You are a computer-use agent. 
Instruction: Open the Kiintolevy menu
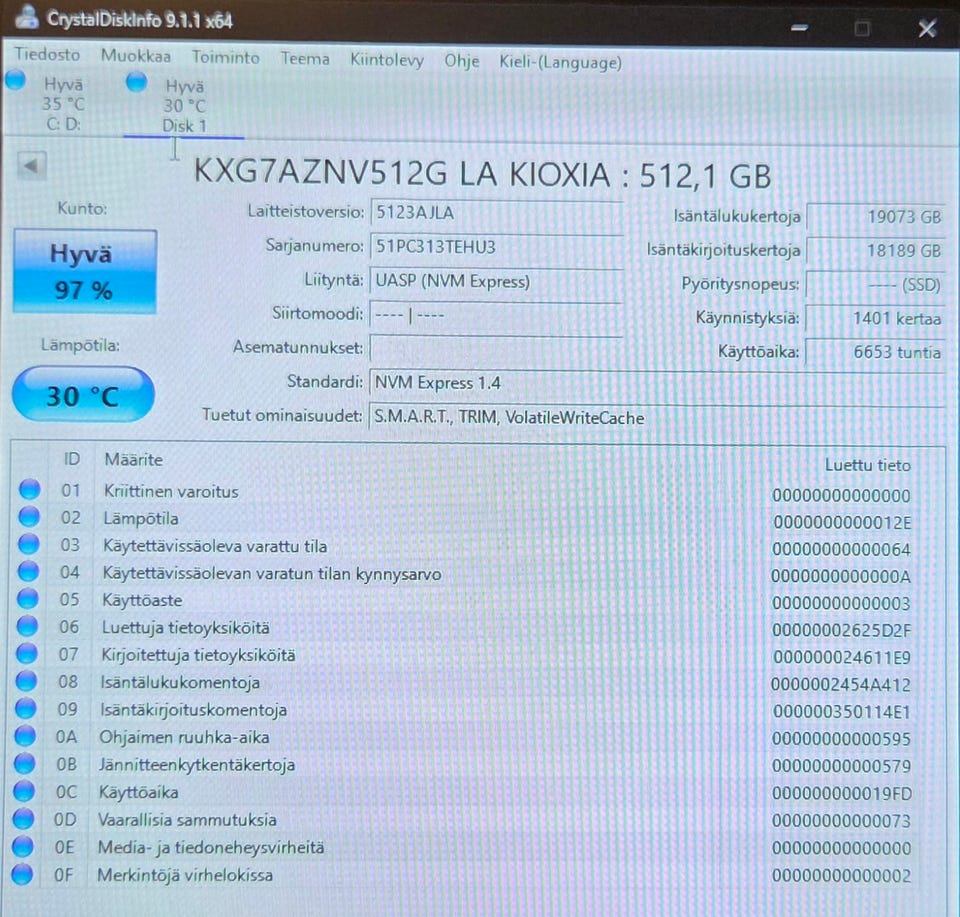(387, 60)
